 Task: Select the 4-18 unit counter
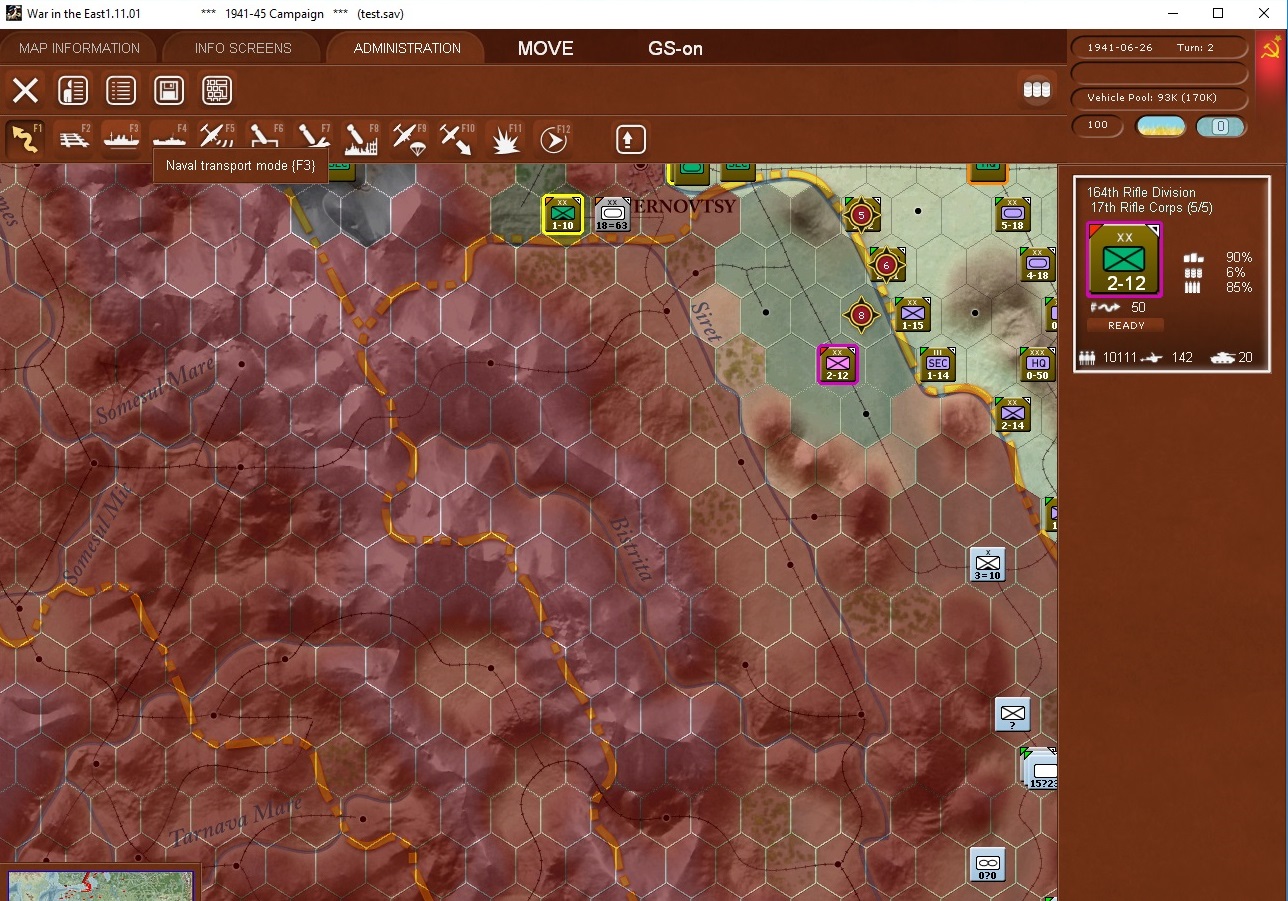pyautogui.click(x=1037, y=265)
